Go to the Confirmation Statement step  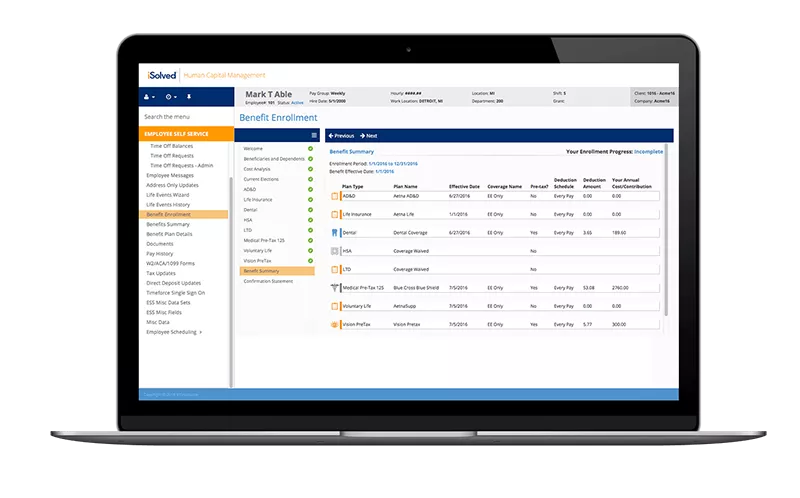[268, 281]
